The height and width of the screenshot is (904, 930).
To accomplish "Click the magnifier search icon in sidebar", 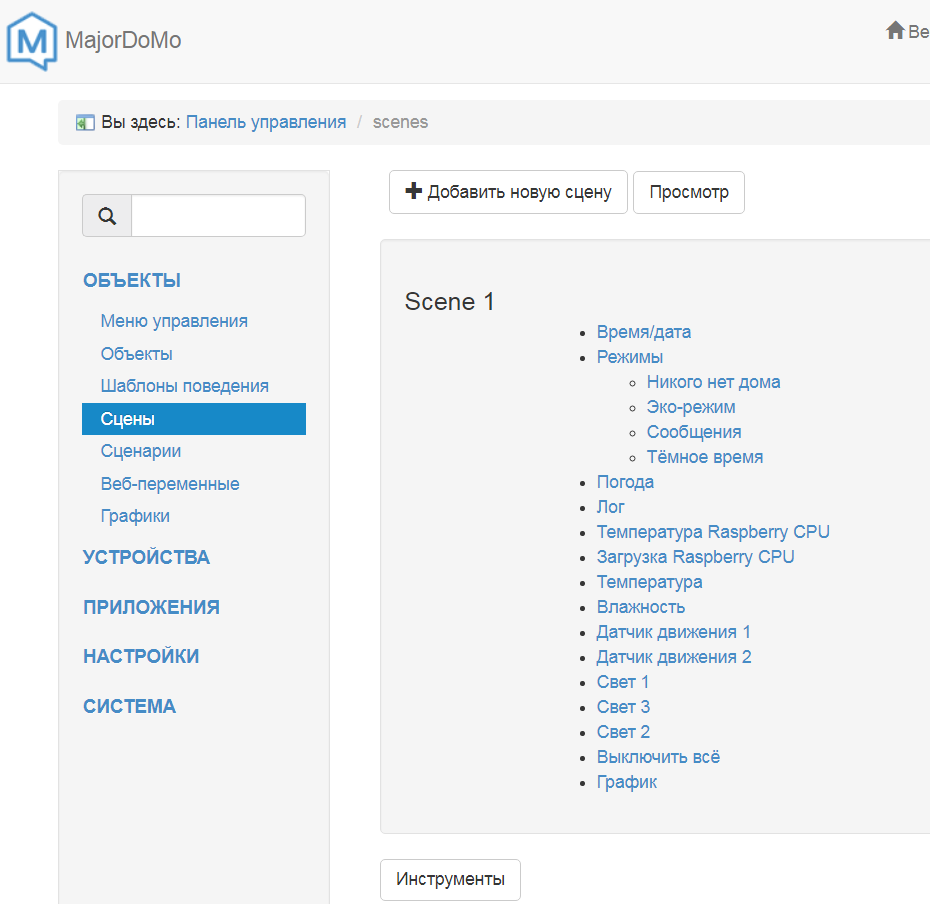I will pos(107,216).
